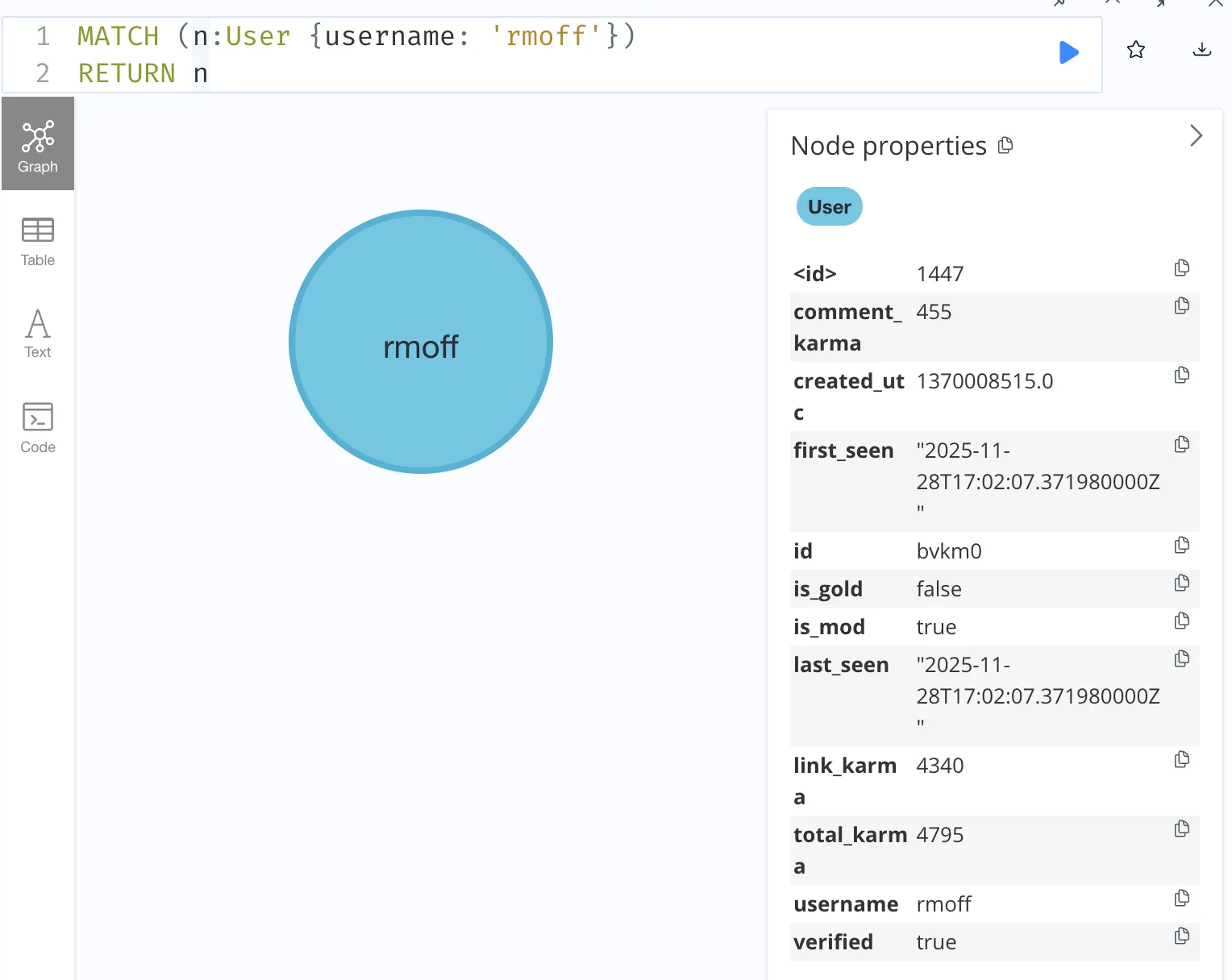Copy the first_seen timestamp value
The height and width of the screenshot is (980, 1232).
tap(1182, 445)
